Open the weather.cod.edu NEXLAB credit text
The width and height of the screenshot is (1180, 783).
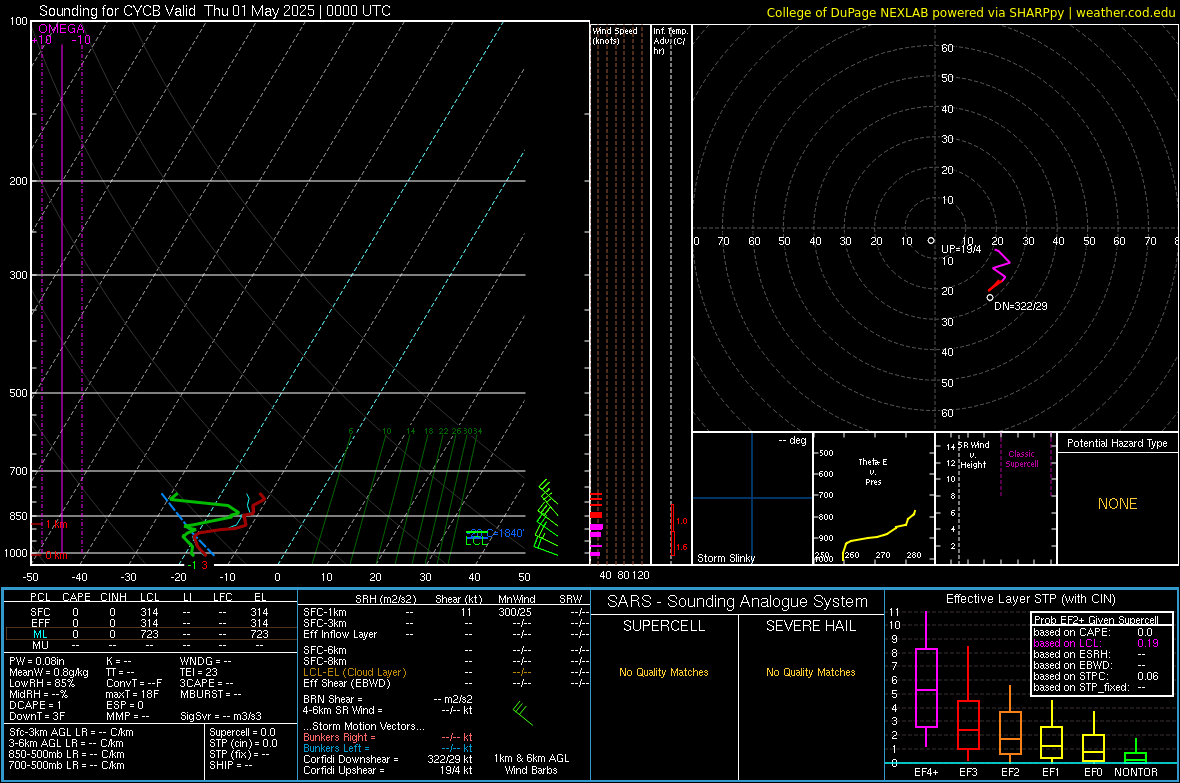[x=970, y=12]
